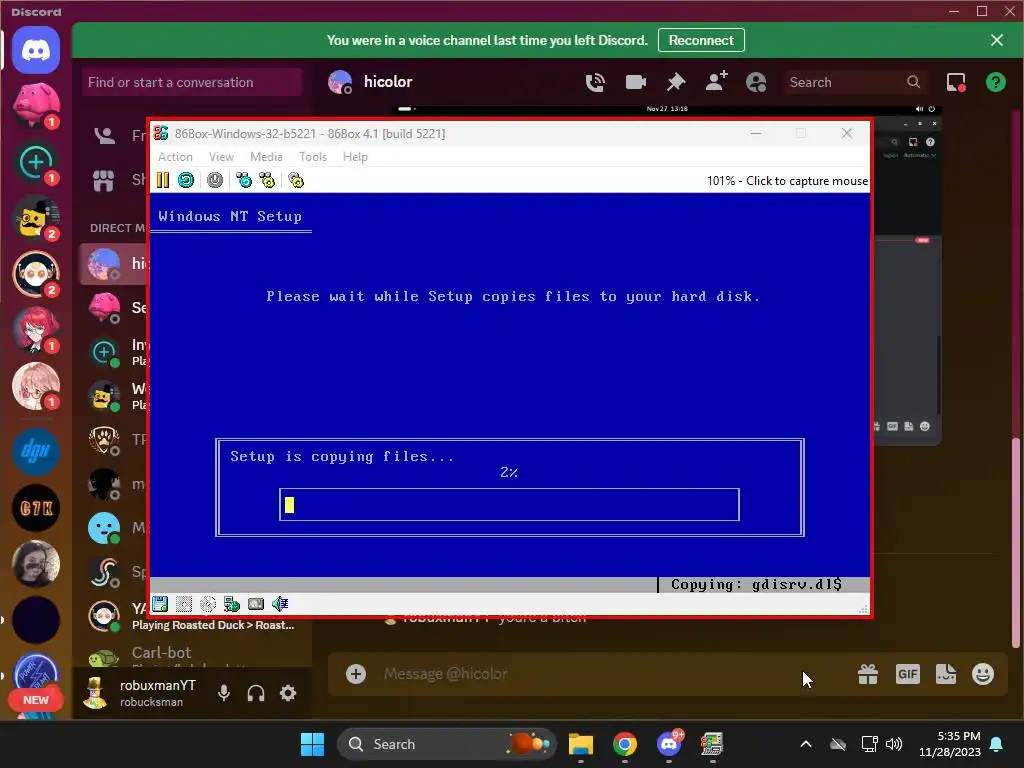1024x768 pixels.
Task: Open the sticker picker icon
Action: click(946, 674)
